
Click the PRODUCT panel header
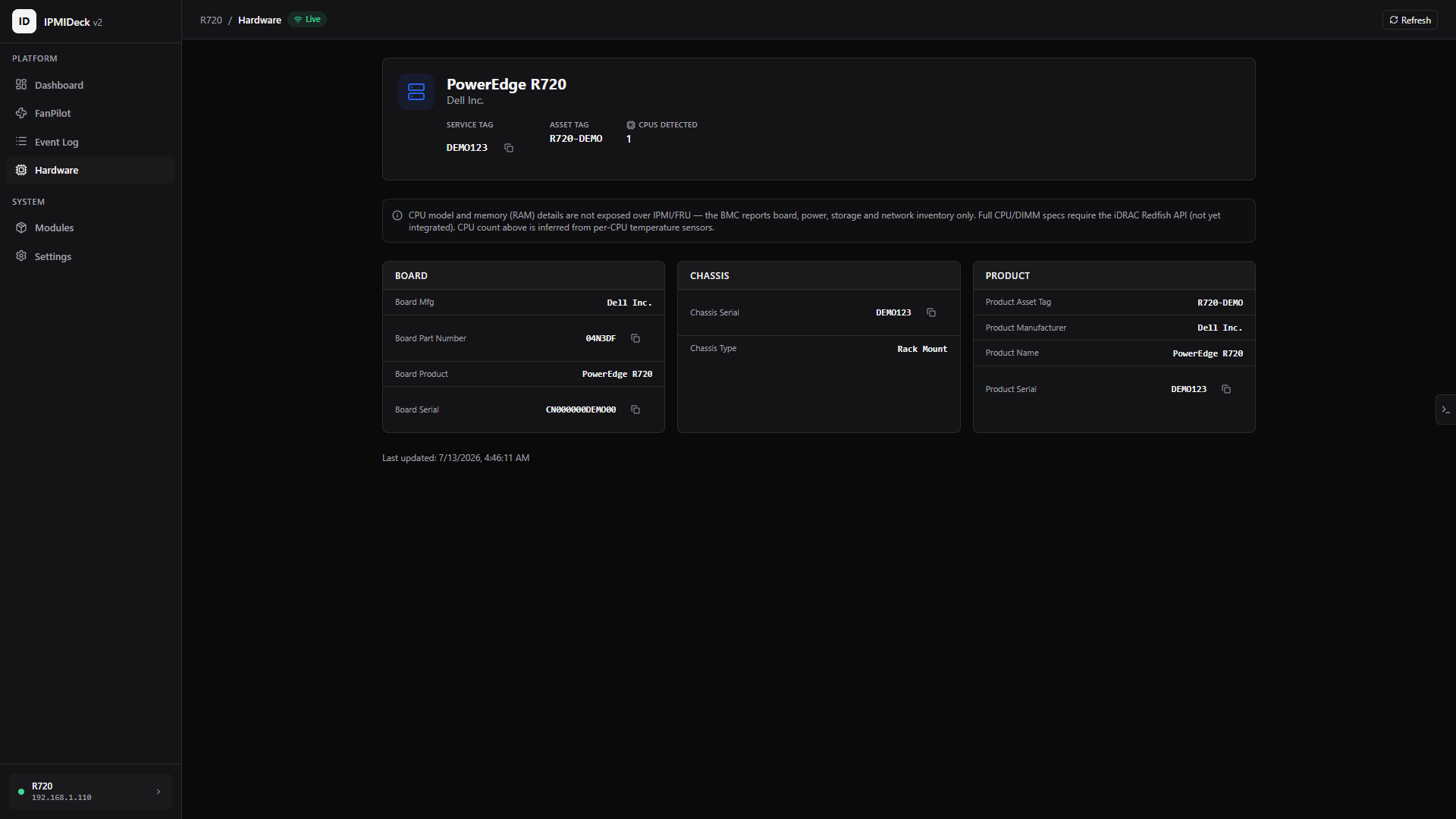pos(1114,275)
